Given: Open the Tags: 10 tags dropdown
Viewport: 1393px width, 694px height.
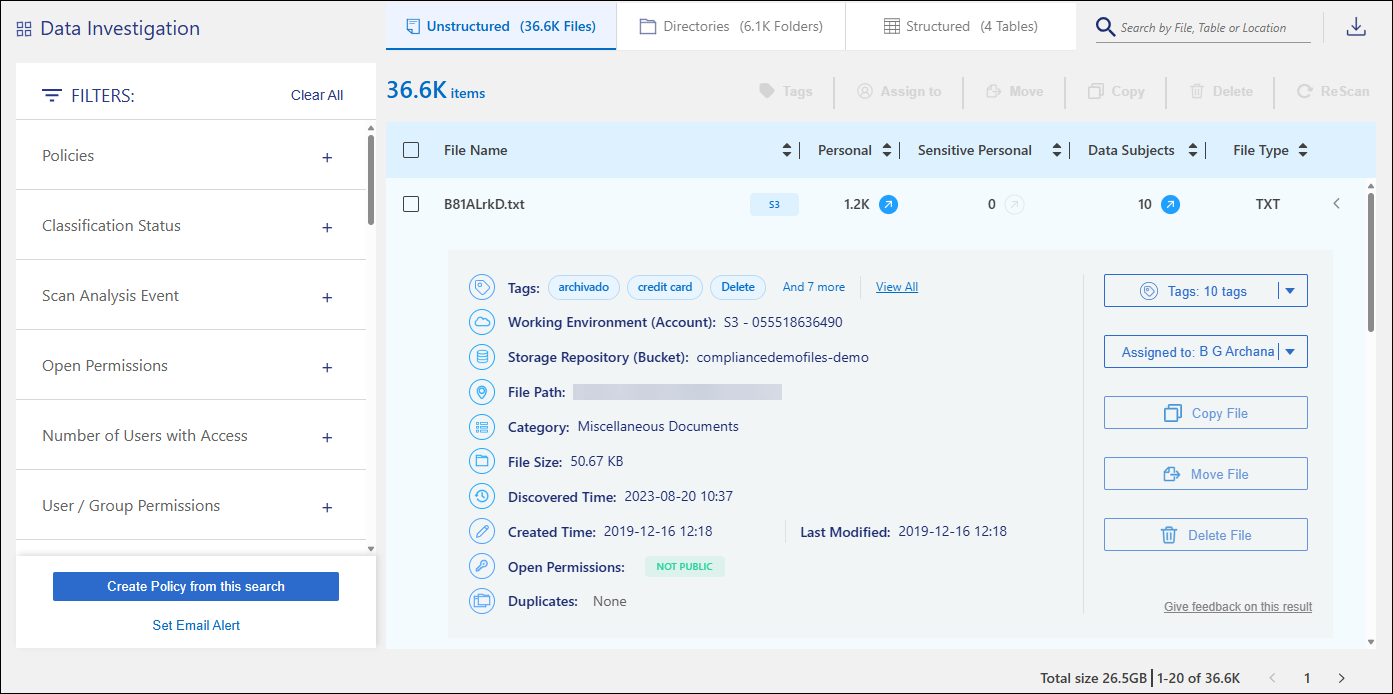Looking at the screenshot, I should [x=1290, y=291].
